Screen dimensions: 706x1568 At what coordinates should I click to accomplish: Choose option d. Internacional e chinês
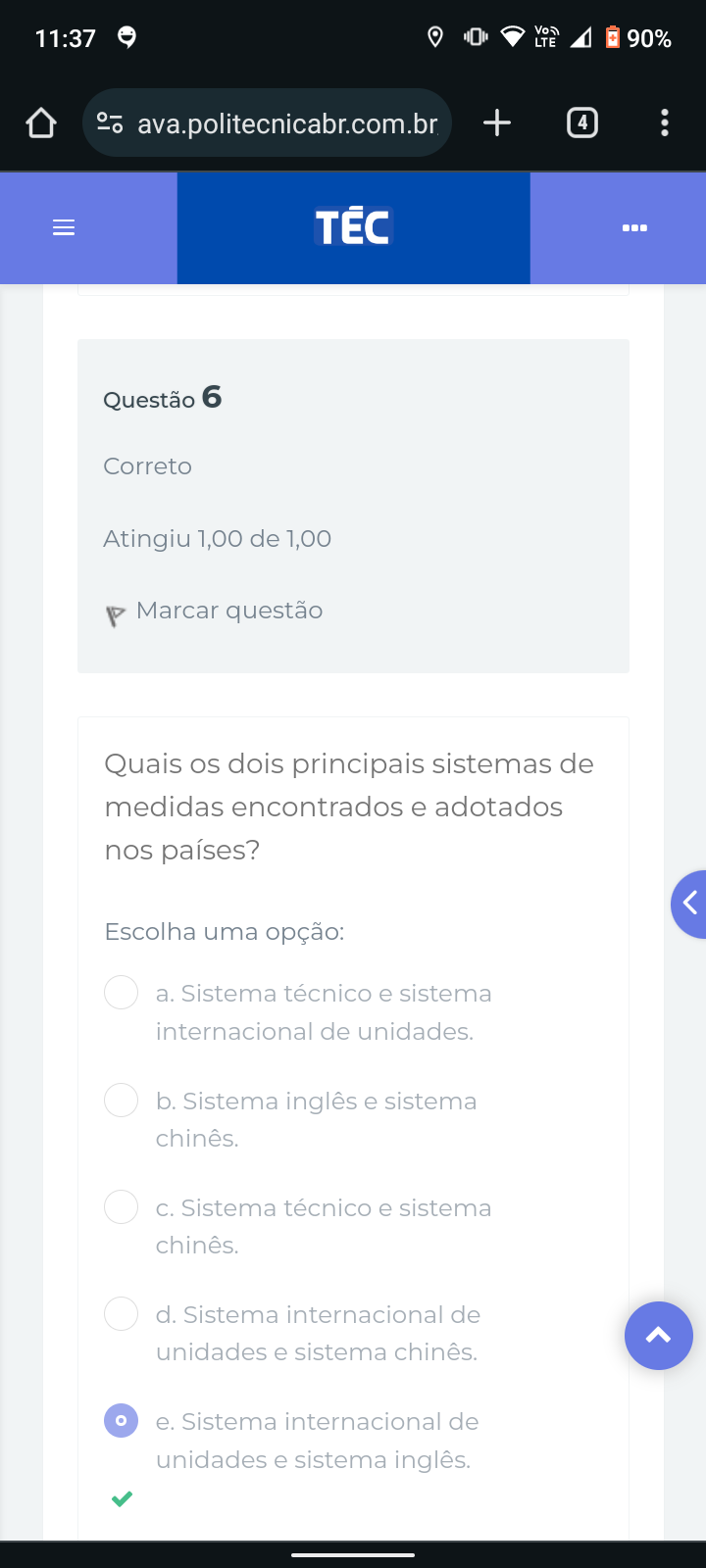pos(121,1313)
